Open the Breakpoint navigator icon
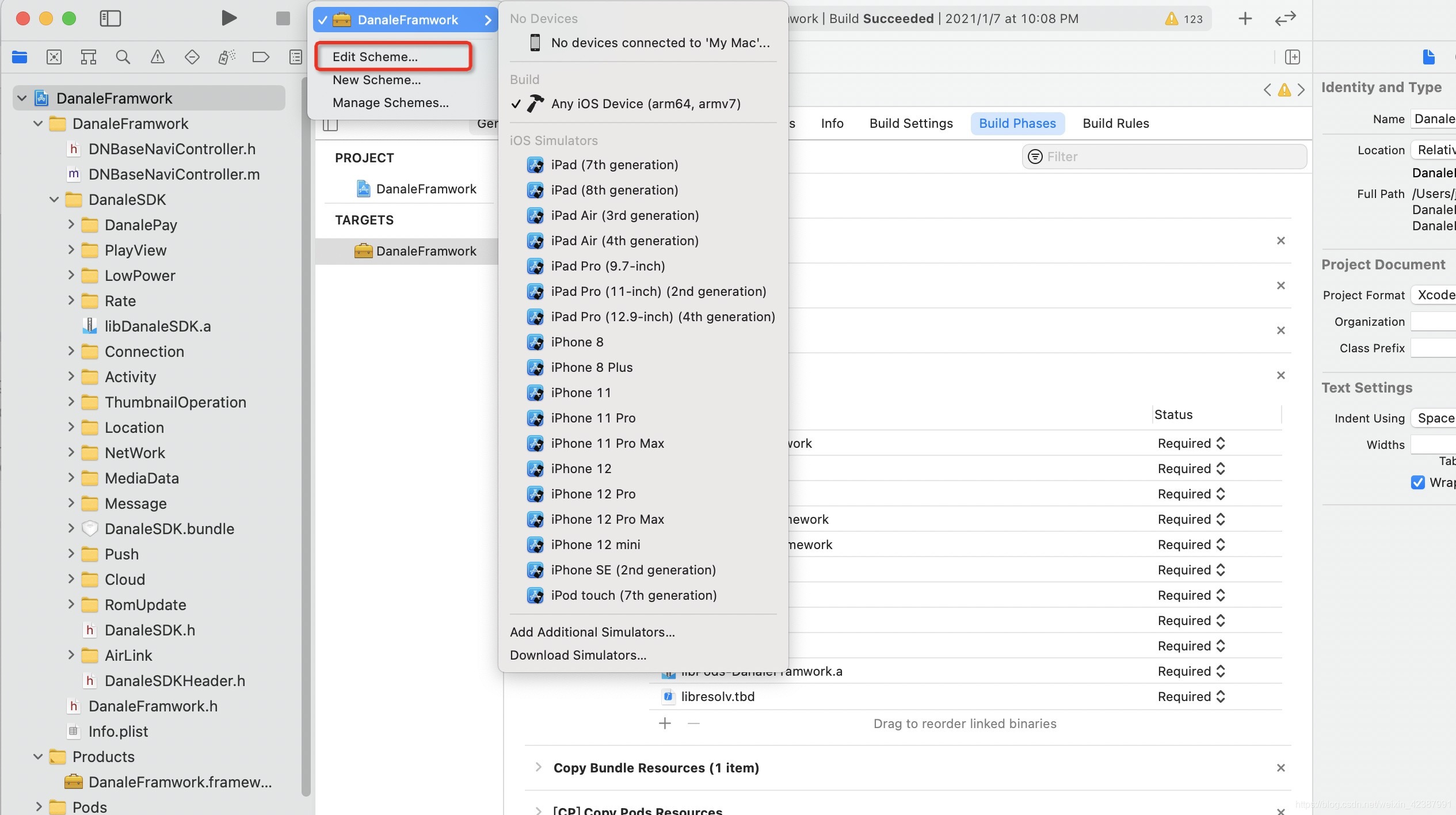This screenshot has height=815, width=1456. click(261, 57)
